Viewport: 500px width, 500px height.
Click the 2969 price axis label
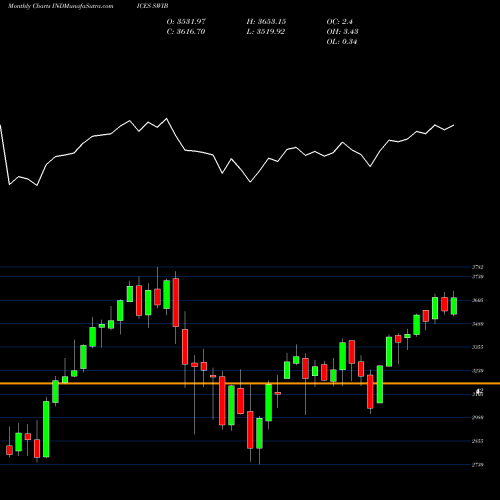tap(477, 417)
